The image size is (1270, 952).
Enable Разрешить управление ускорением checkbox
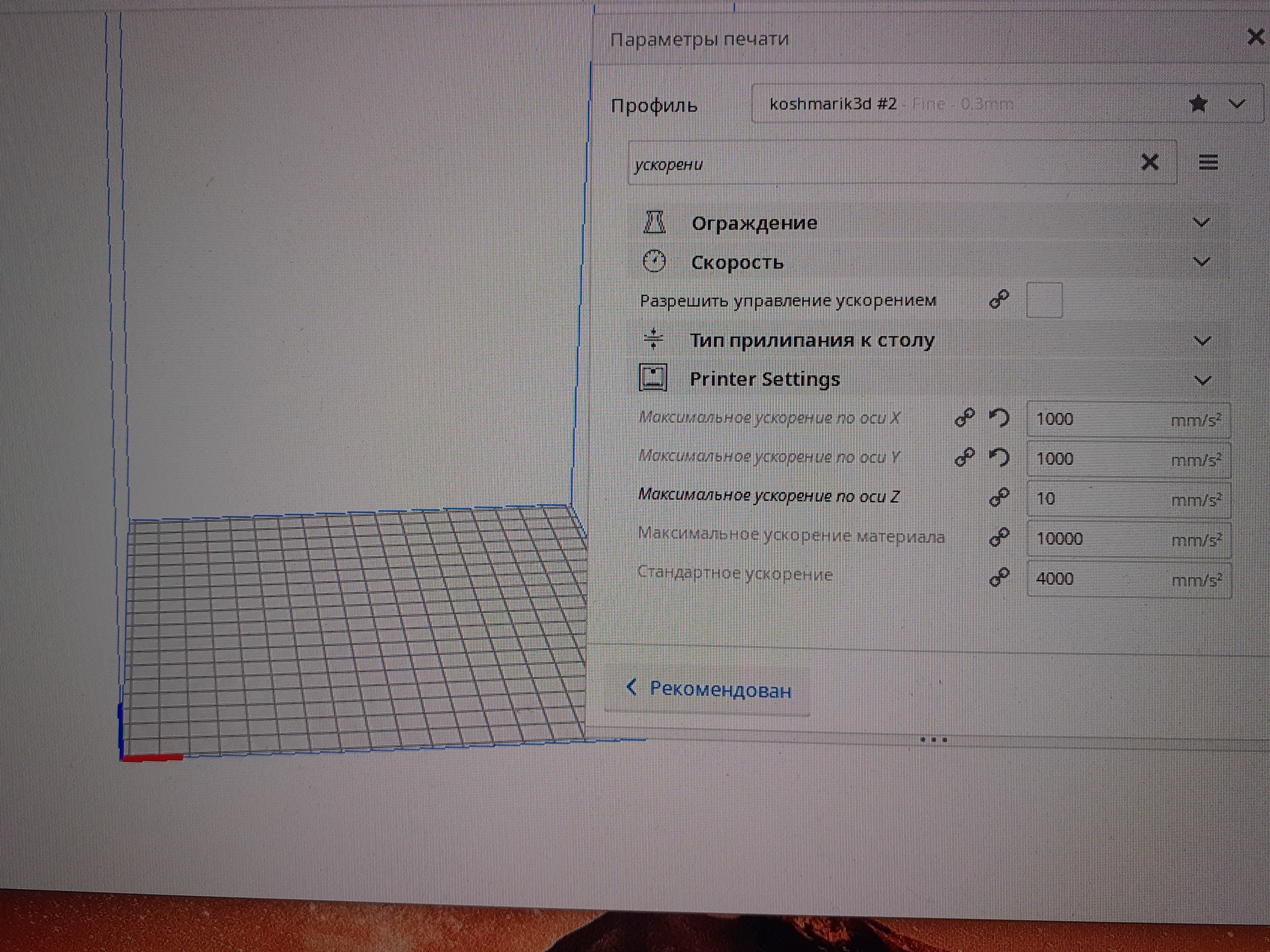(1044, 300)
